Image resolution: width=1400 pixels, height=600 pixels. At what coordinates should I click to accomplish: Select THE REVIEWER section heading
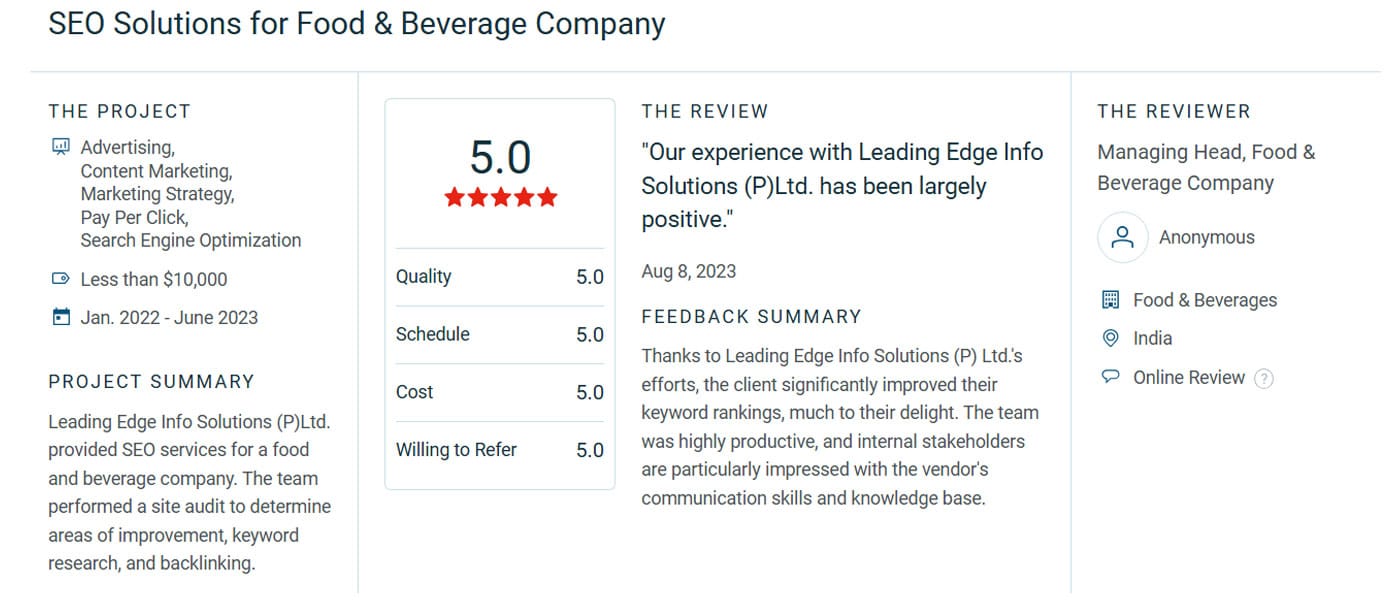(x=1174, y=111)
